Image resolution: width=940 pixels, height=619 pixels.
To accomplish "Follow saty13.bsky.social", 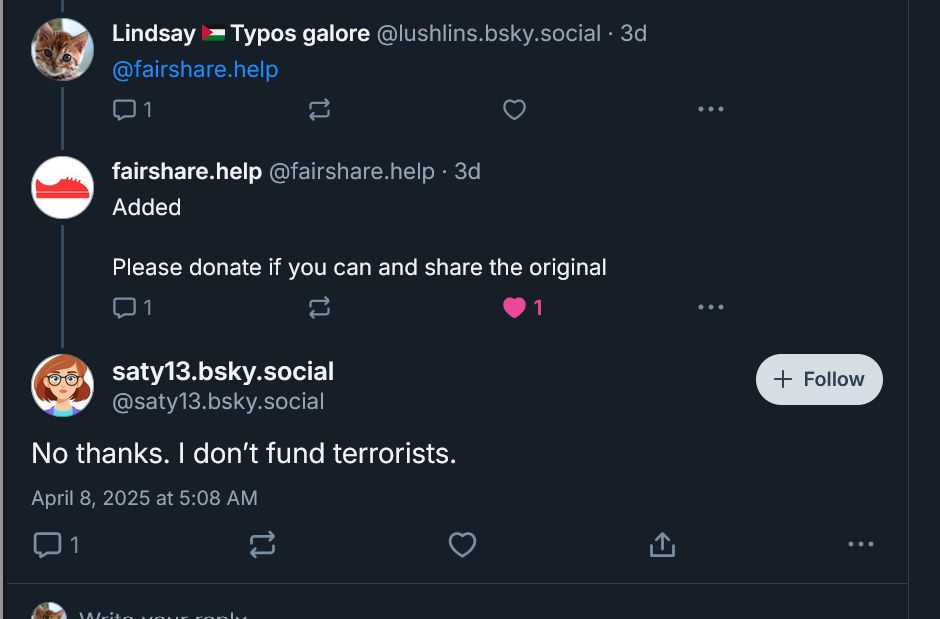I will [818, 379].
